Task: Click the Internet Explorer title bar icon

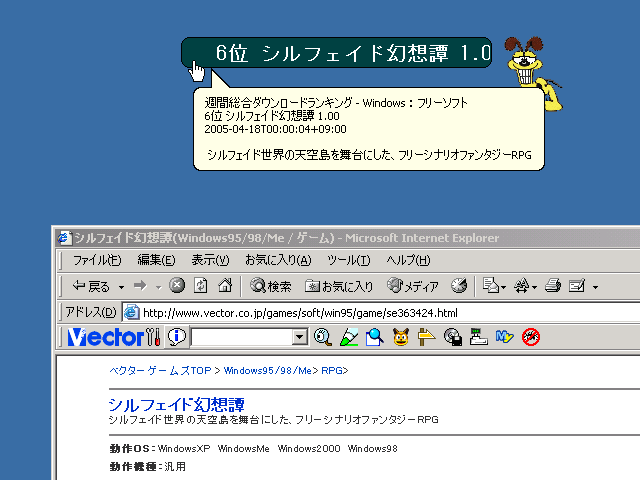Action: [64, 238]
